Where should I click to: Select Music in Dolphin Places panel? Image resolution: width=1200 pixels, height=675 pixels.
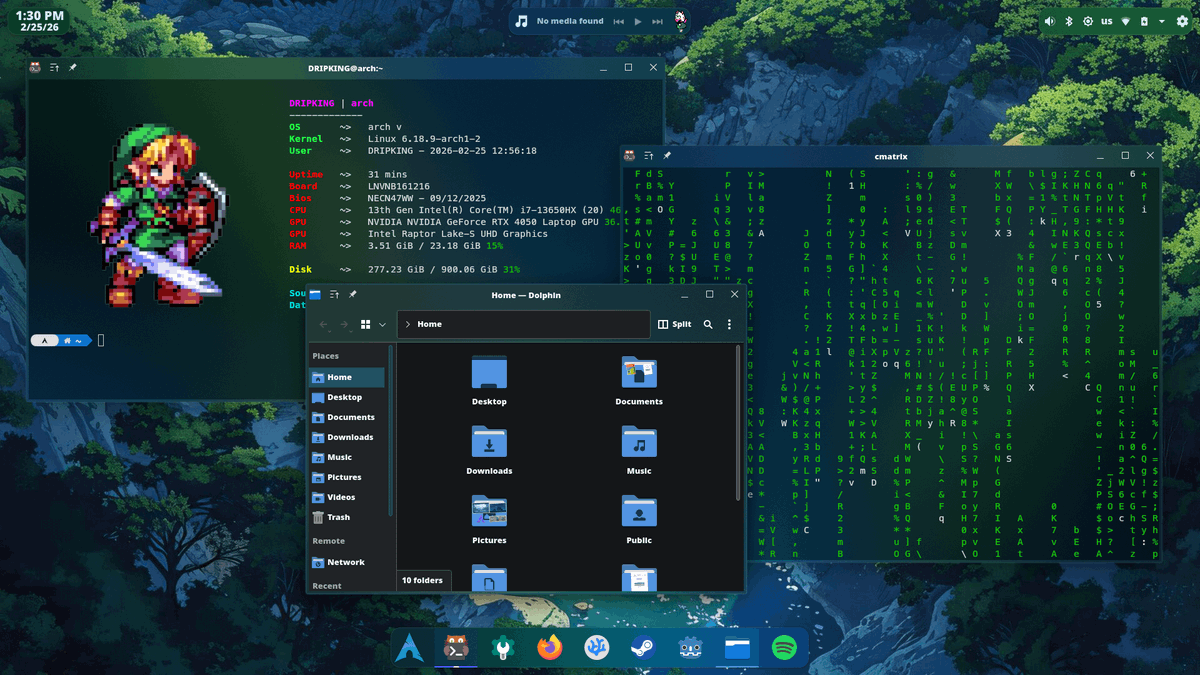[x=347, y=457]
